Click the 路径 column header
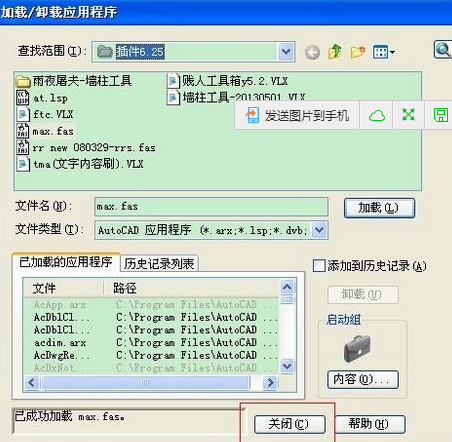This screenshot has width=452, height=442. (x=191, y=288)
